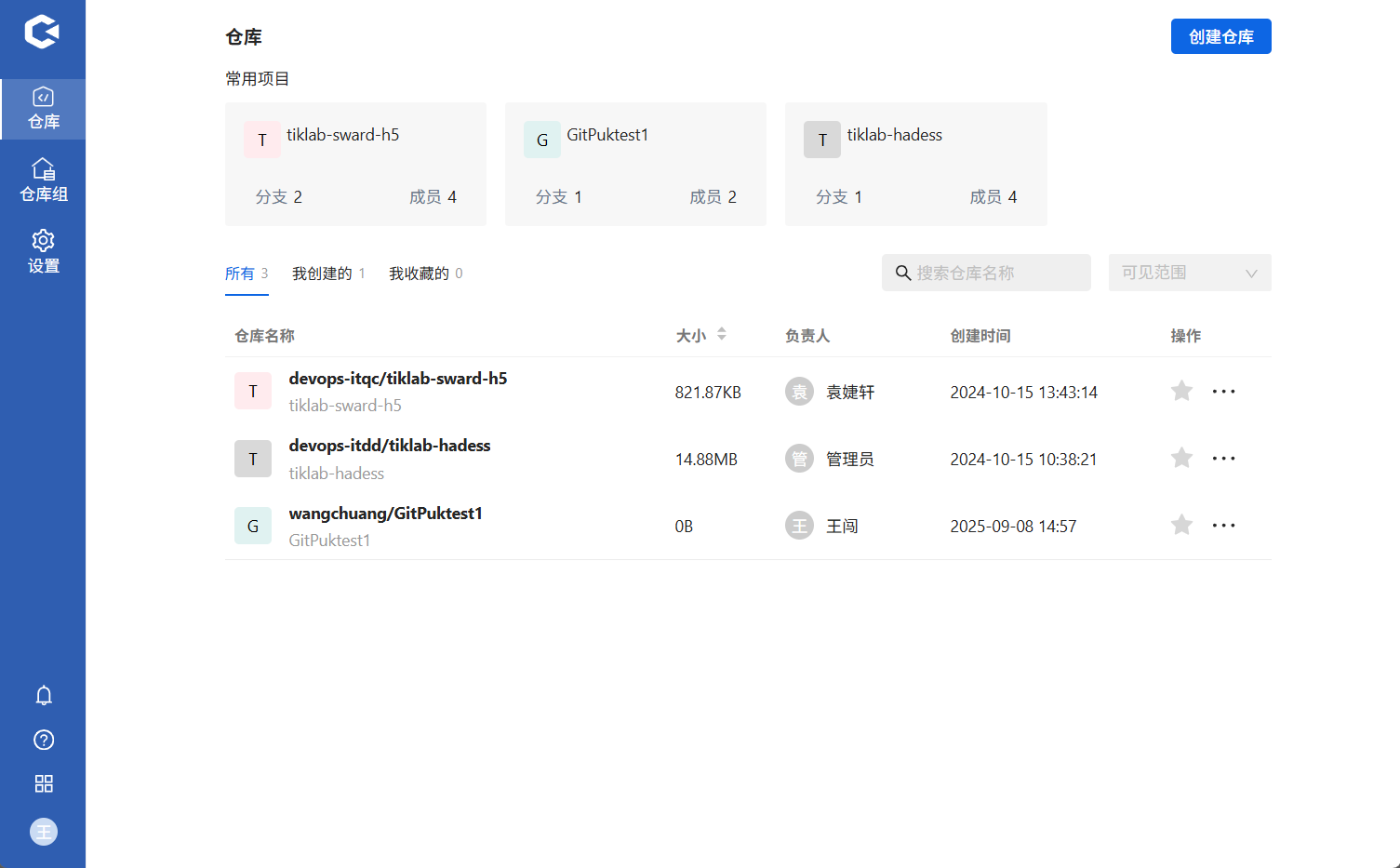Click the 创建时间 column header
Image resolution: width=1400 pixels, height=868 pixels.
980,336
